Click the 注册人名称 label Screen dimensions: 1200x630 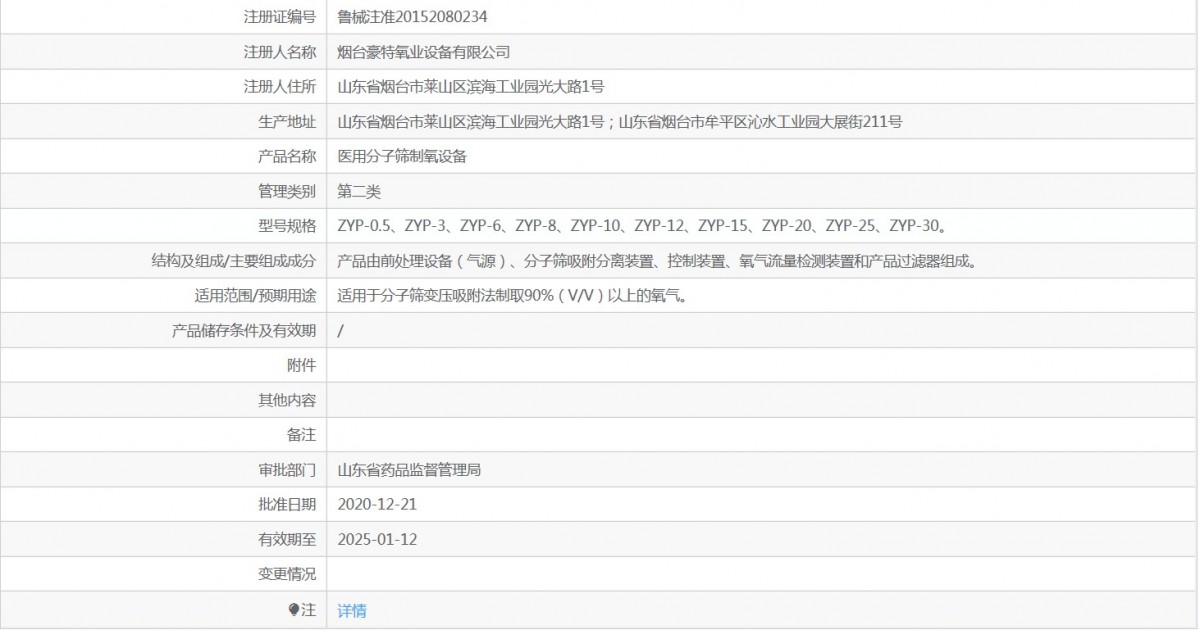click(280, 52)
